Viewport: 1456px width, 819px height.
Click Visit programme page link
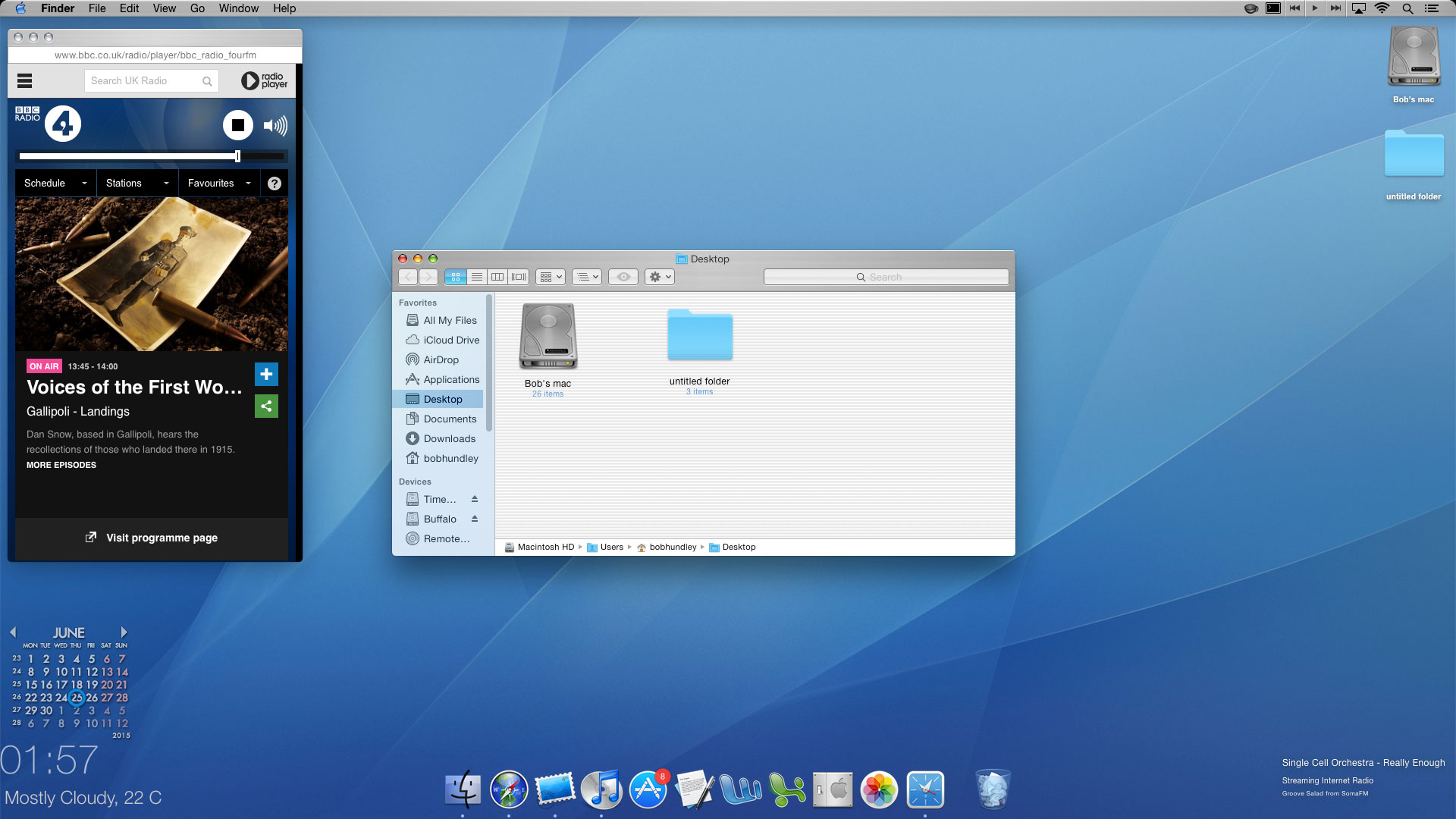[x=152, y=537]
